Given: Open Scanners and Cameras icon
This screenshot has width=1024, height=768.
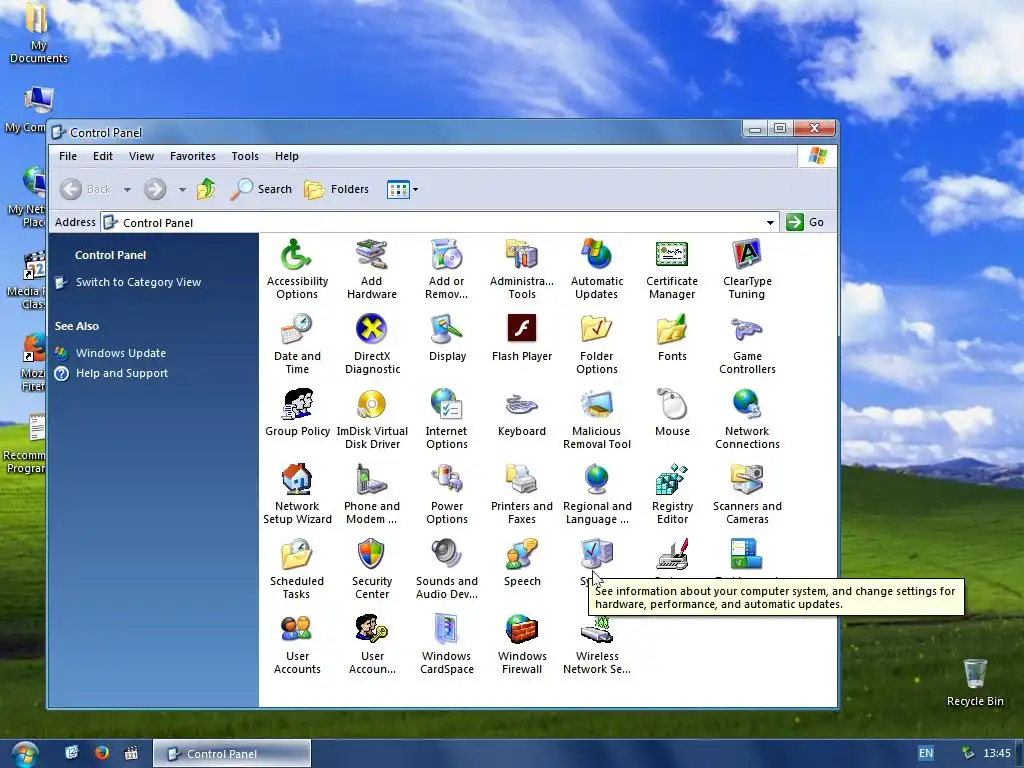Looking at the screenshot, I should pos(747,494).
